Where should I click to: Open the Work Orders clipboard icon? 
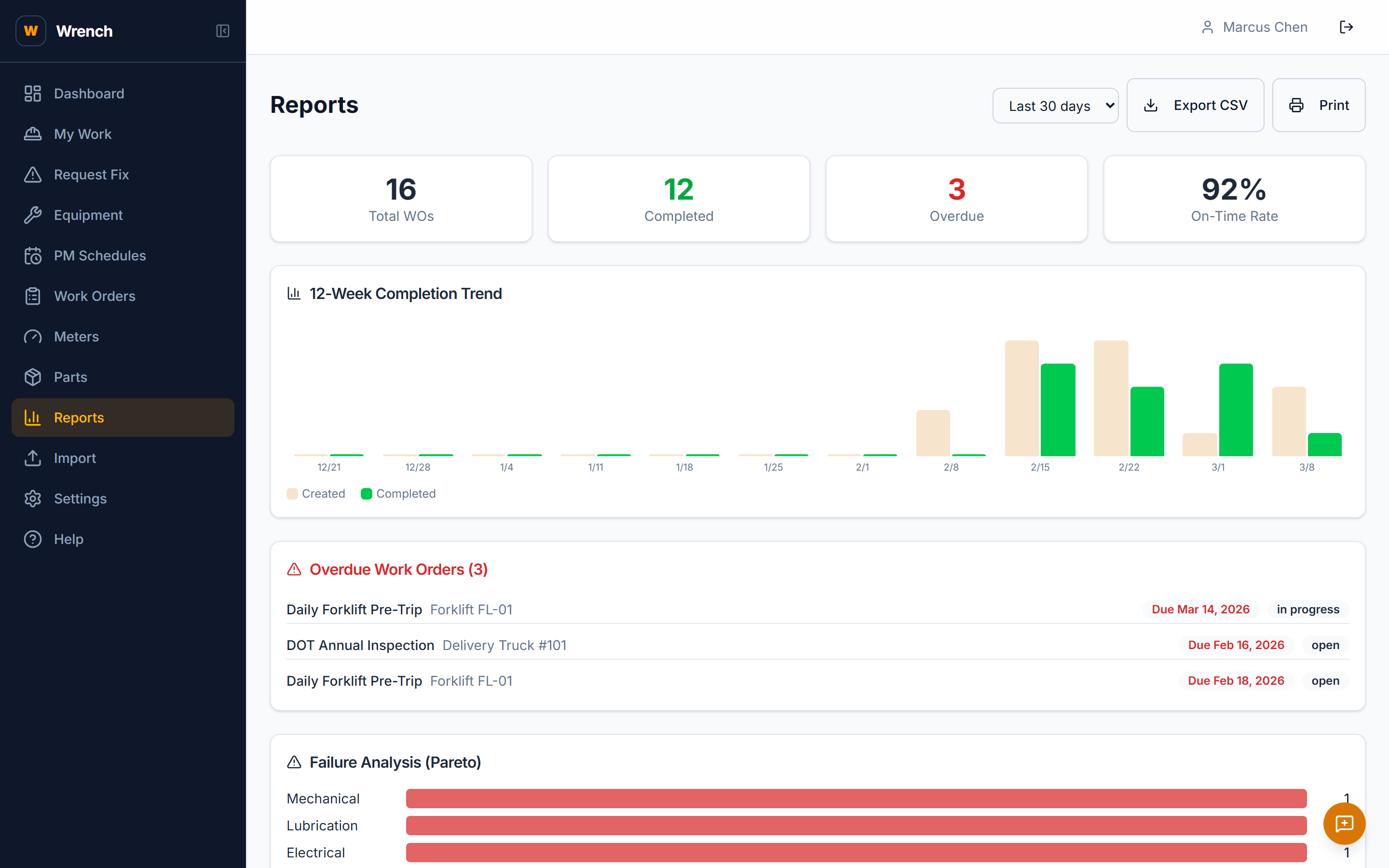click(x=33, y=296)
